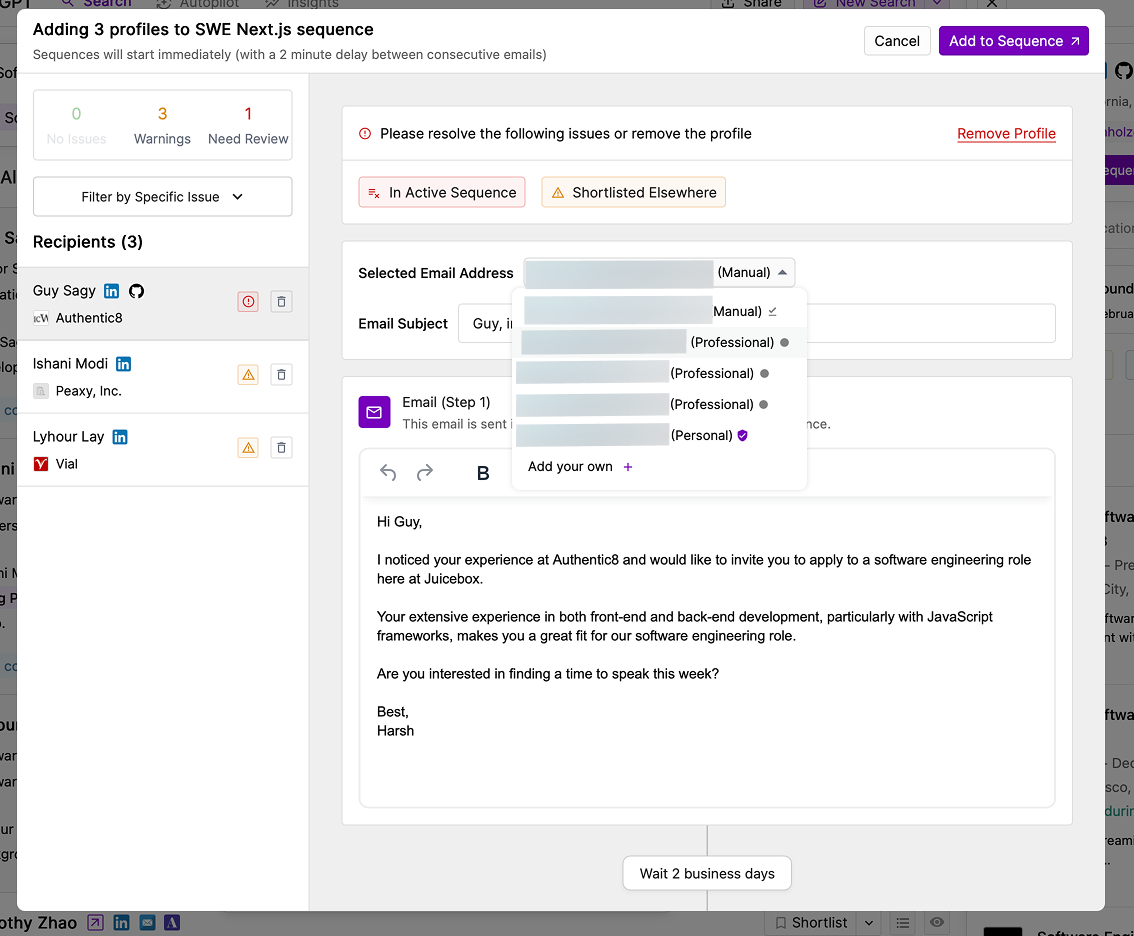1134x936 pixels.
Task: Remove Lyhour Lay with trash icon
Action: [281, 448]
